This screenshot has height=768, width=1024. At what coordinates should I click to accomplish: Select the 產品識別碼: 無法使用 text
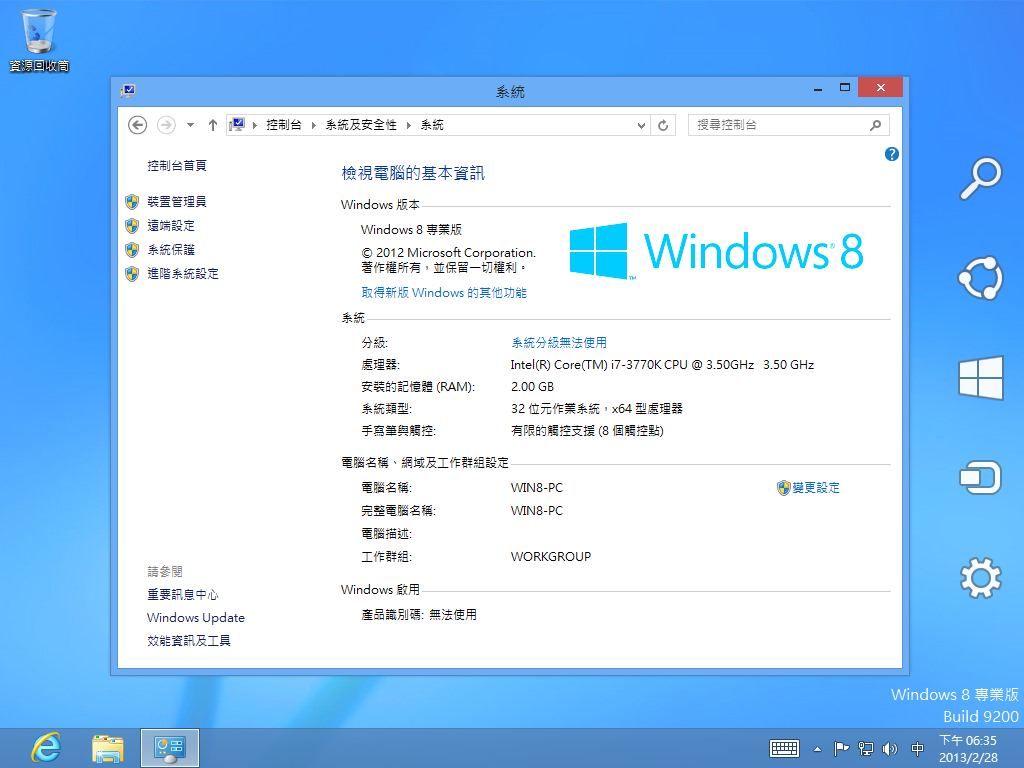pos(419,615)
